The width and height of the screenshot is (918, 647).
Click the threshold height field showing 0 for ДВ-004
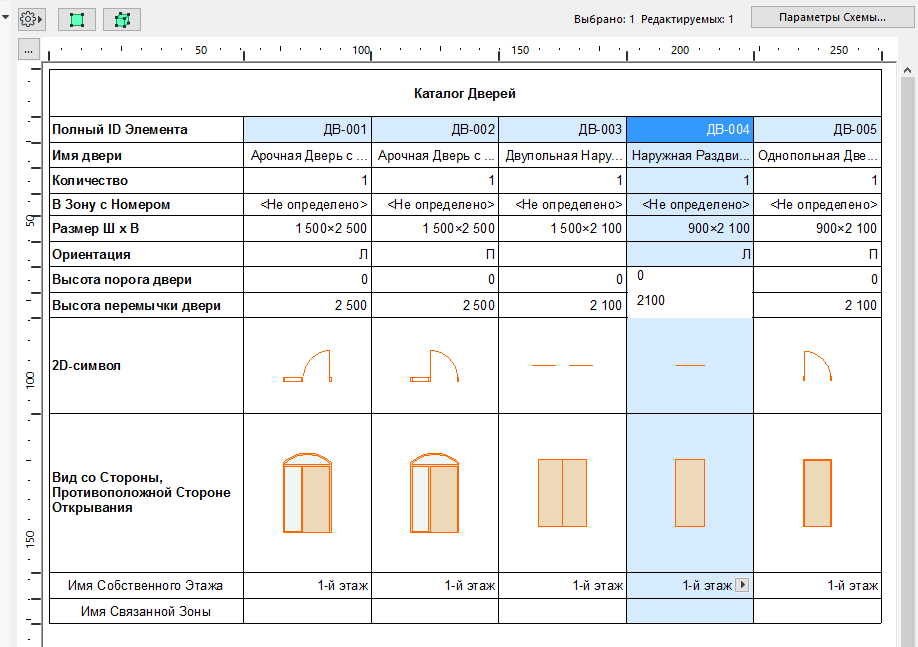[x=690, y=276]
